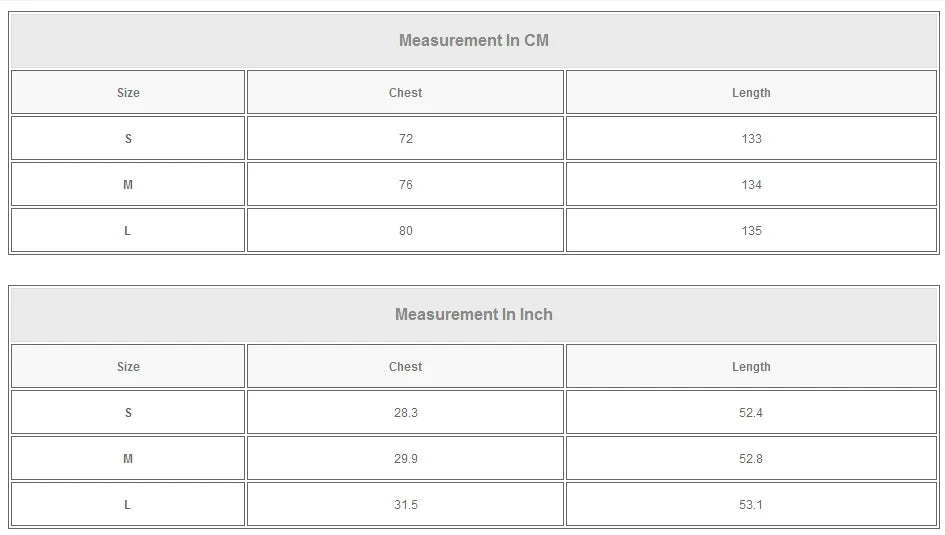The width and height of the screenshot is (945, 535).
Task: Select size M row label in CM table
Action: click(x=128, y=185)
